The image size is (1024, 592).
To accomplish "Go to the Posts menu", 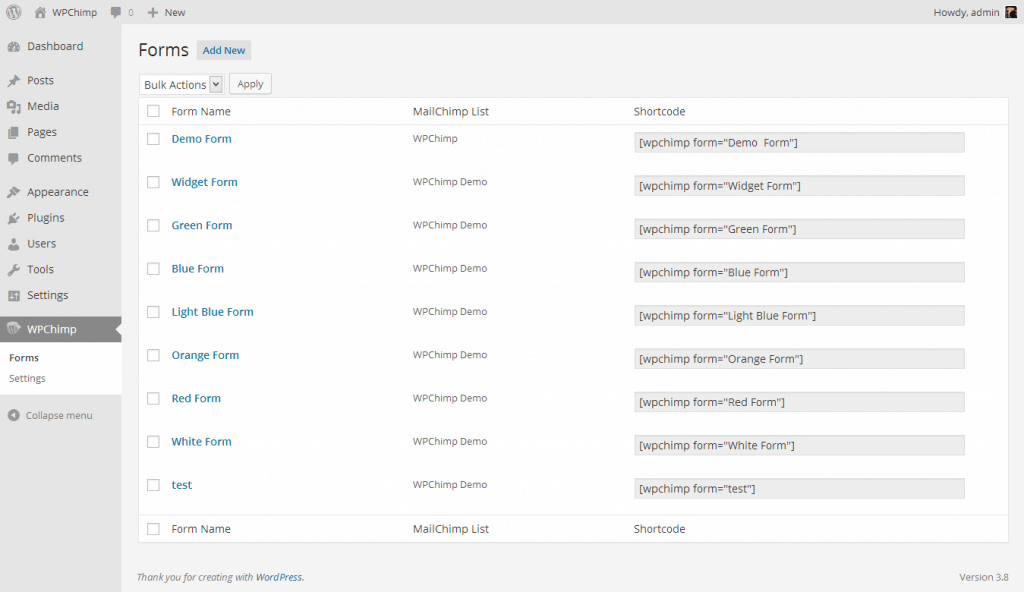I will coord(40,80).
